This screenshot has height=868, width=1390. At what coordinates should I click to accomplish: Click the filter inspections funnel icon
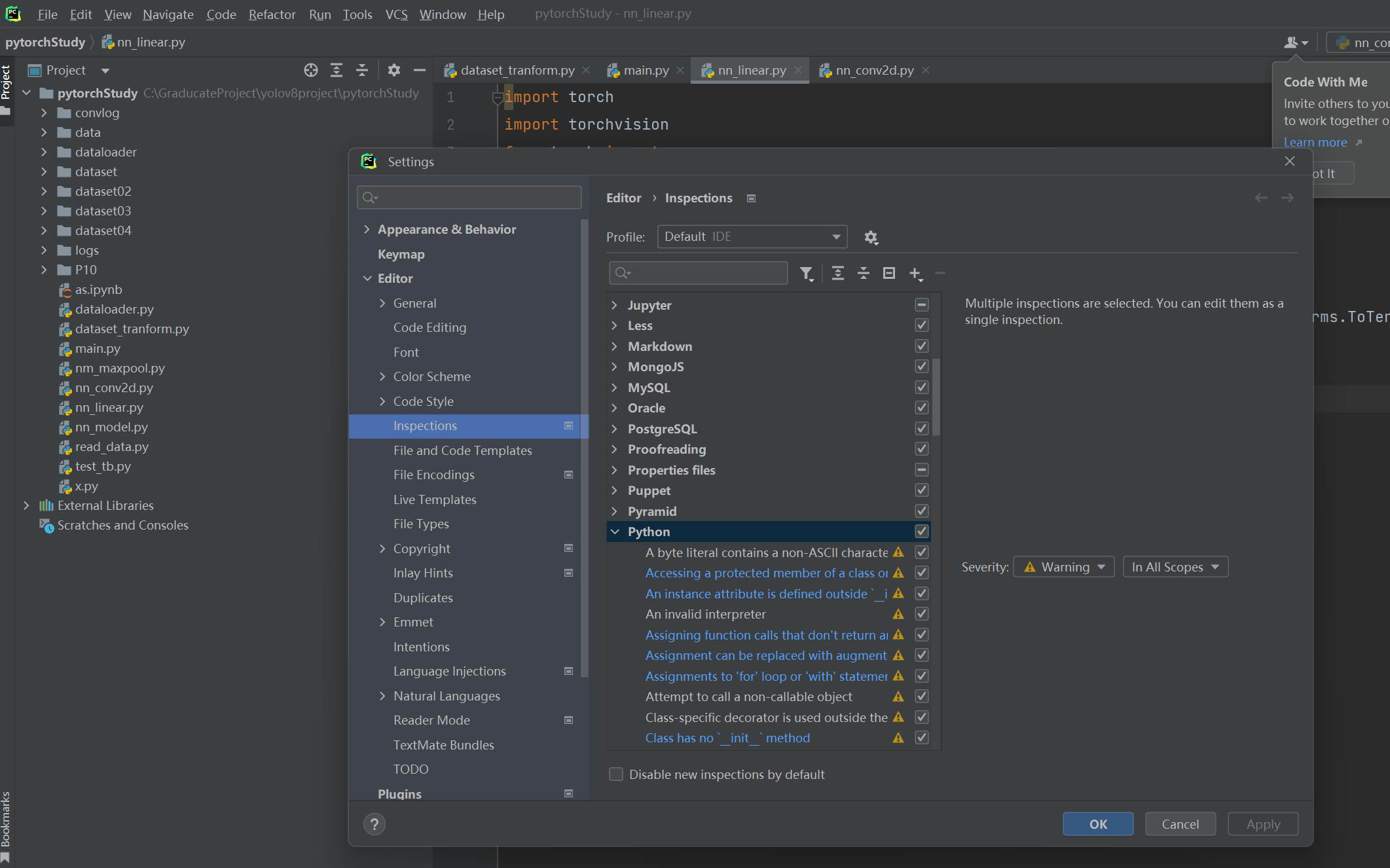(807, 273)
